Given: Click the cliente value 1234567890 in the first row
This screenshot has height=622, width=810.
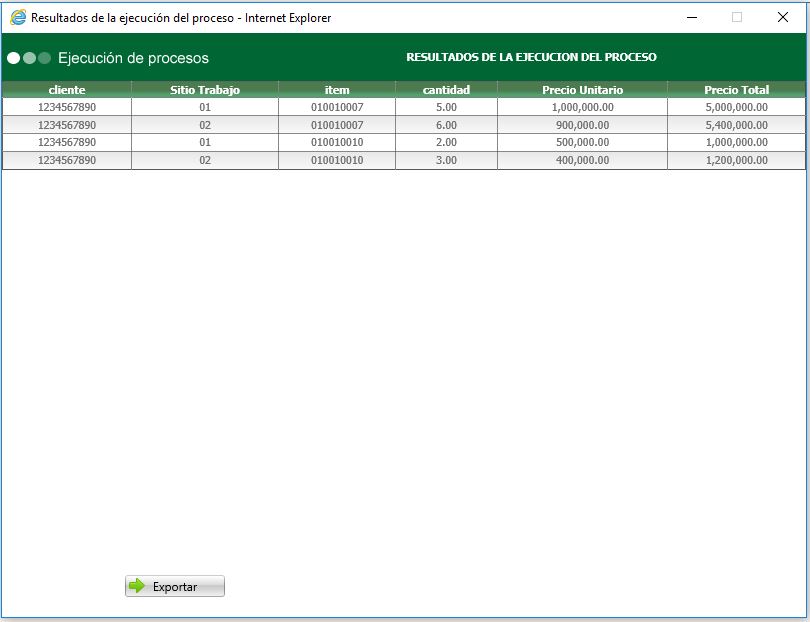Looking at the screenshot, I should (x=66, y=107).
